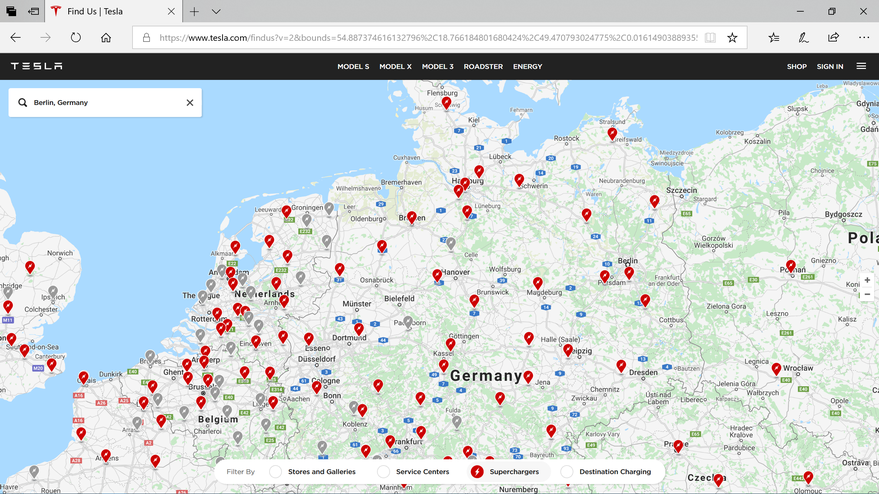
Task: Open the Roadster menu item
Action: click(483, 66)
